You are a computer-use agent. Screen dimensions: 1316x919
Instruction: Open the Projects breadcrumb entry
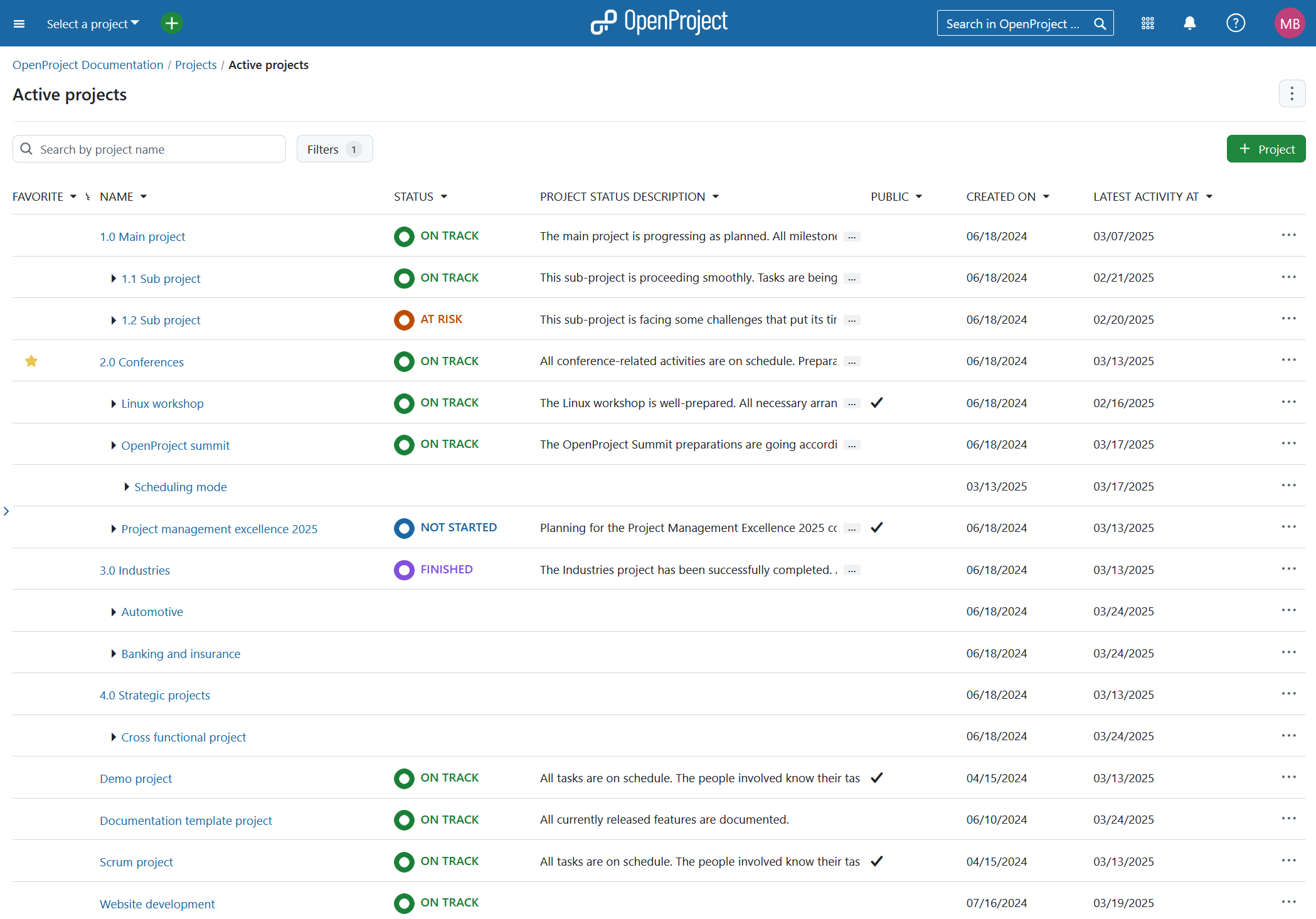[x=196, y=65]
